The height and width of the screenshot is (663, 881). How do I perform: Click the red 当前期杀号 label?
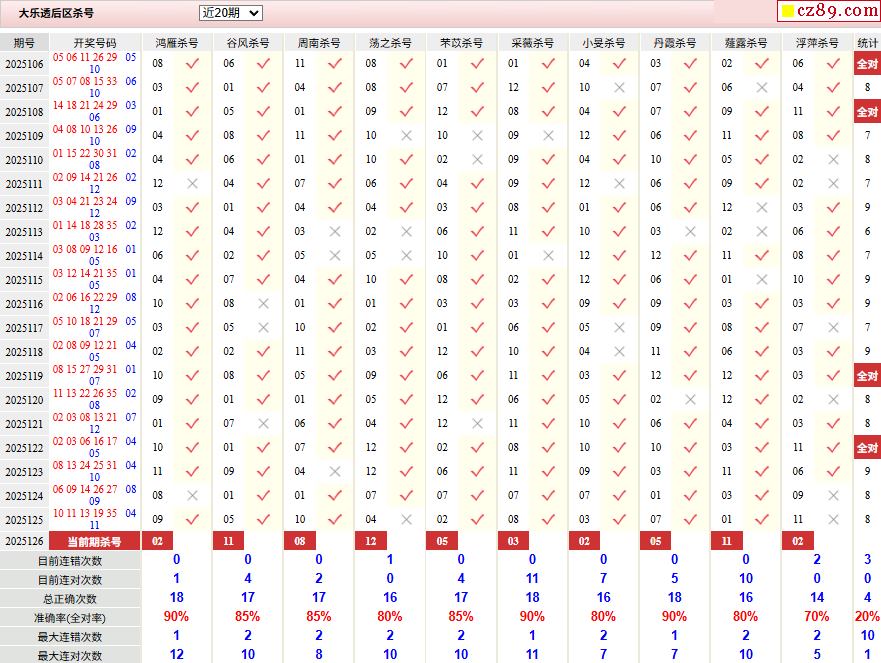(94, 541)
